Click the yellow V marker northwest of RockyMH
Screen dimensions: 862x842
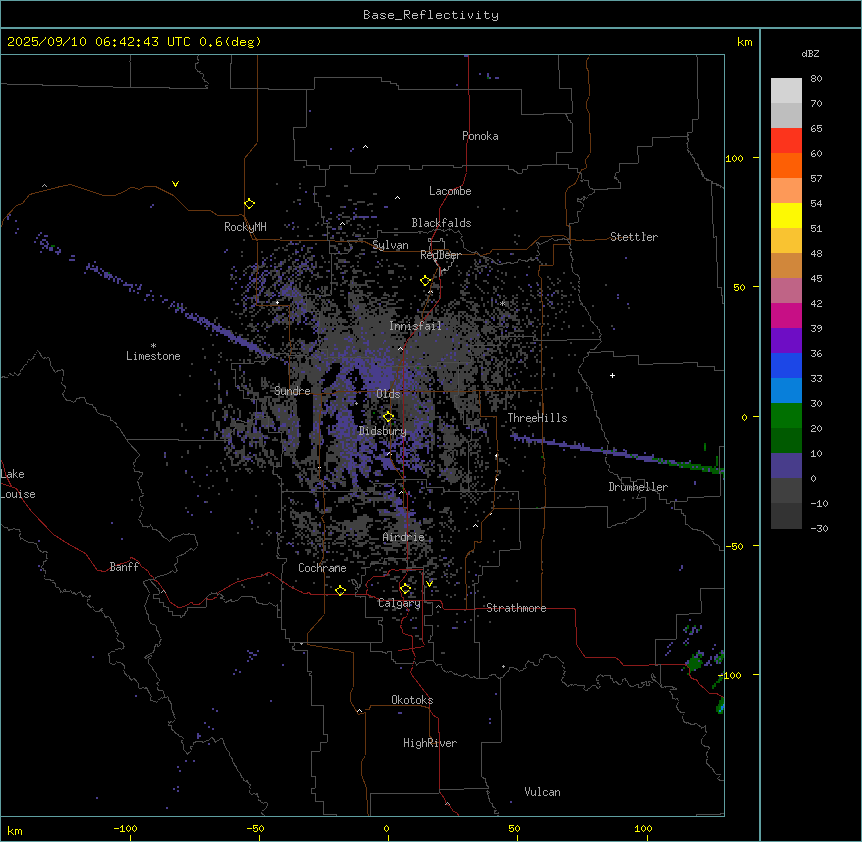coord(175,184)
